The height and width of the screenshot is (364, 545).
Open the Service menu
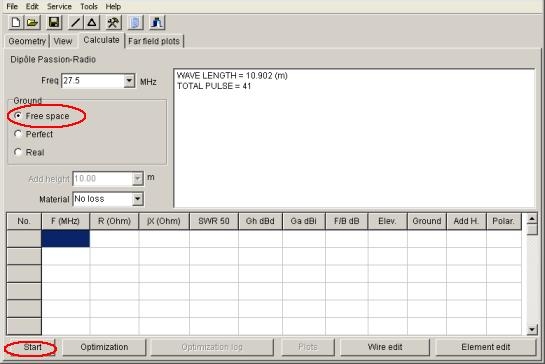pyautogui.click(x=59, y=6)
